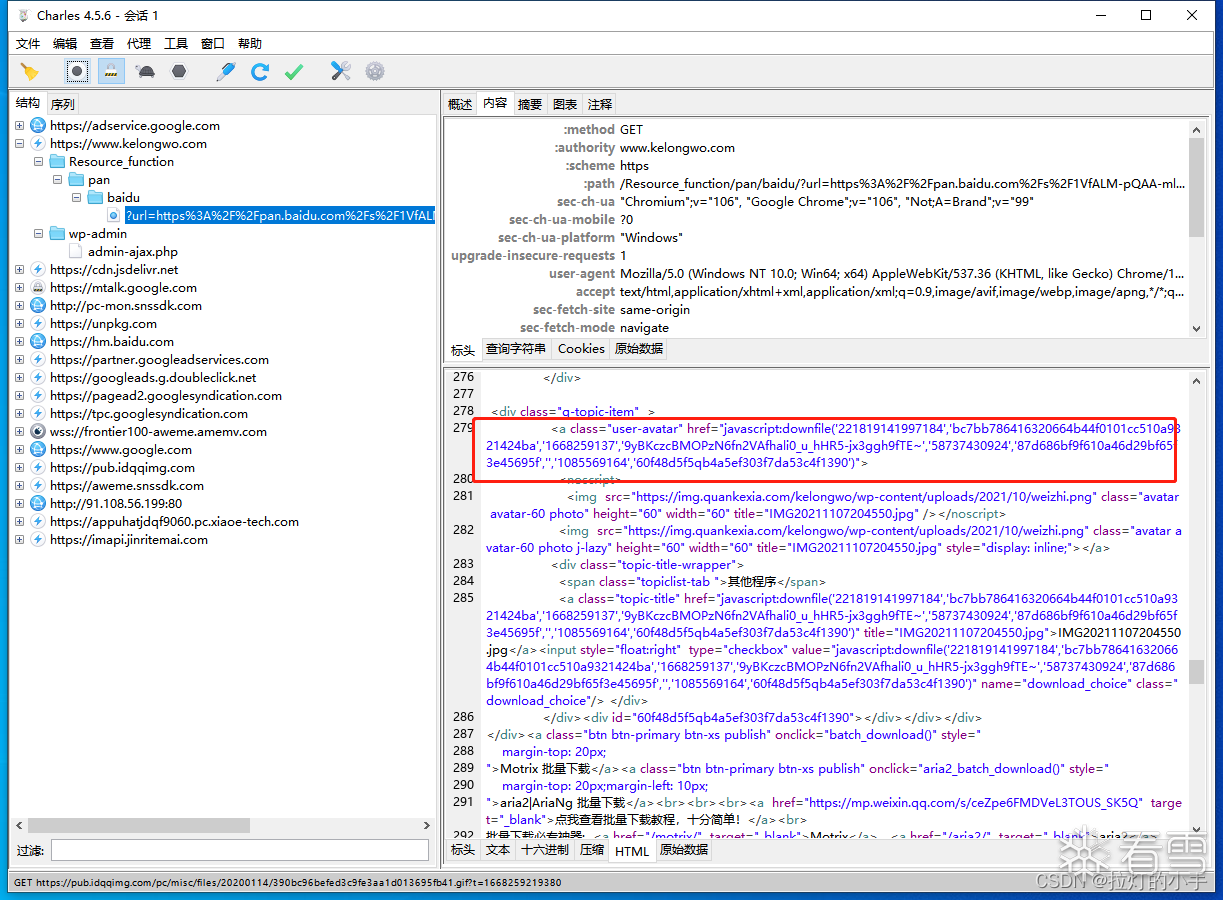Image resolution: width=1223 pixels, height=900 pixels.
Task: Click the globe icon beside https://hm.baidu.com
Action: [39, 342]
